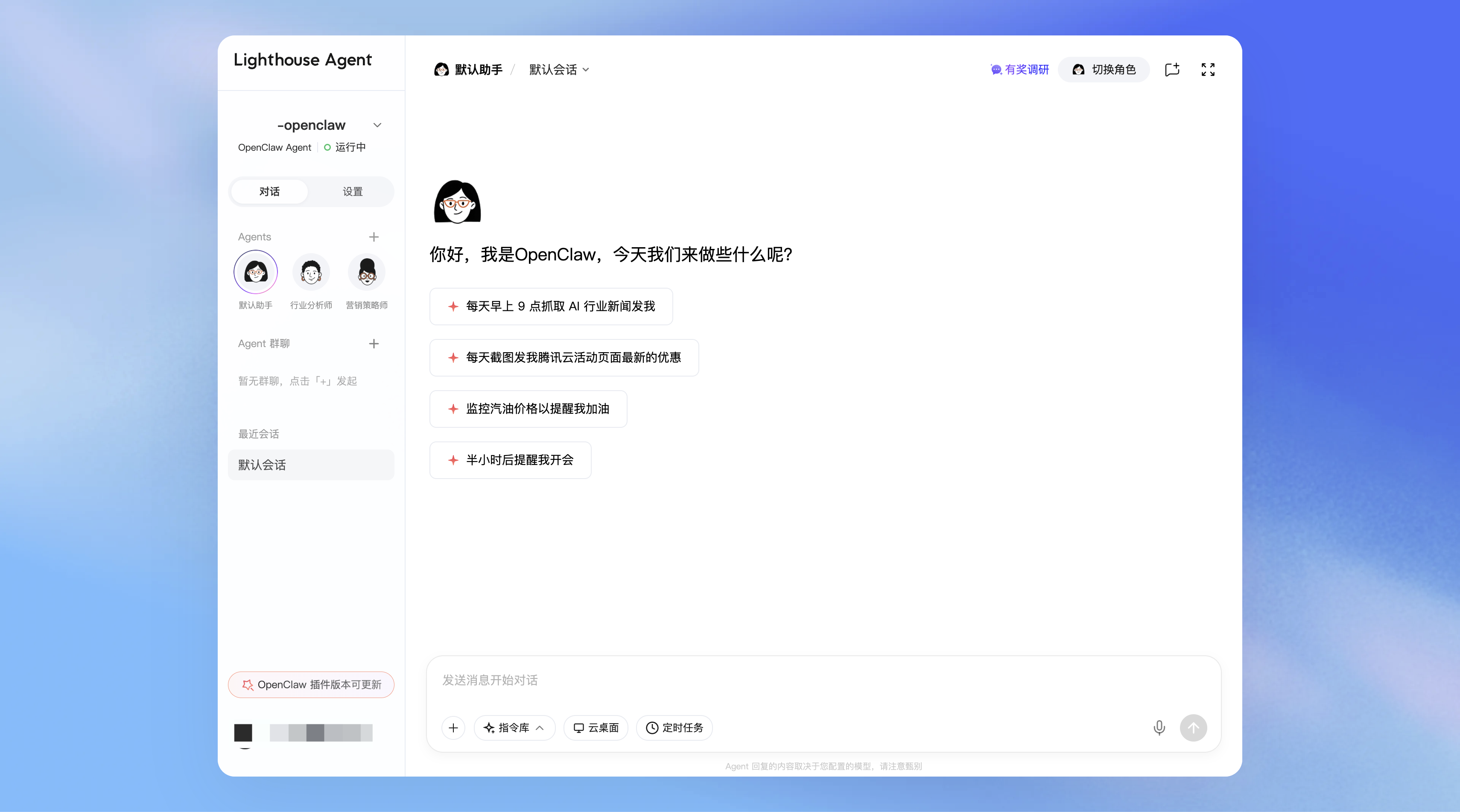
Task: Switch to the 设置 tab
Action: [353, 192]
